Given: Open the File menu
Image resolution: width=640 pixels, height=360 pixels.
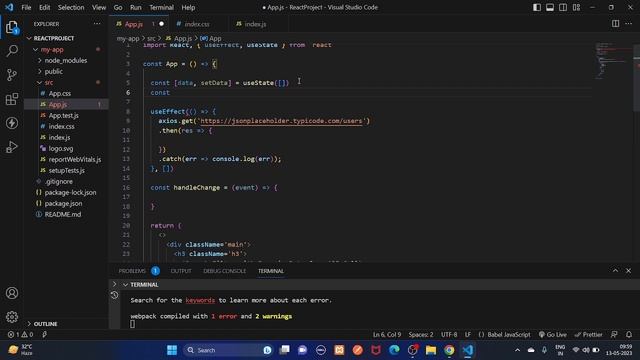Looking at the screenshot, I should (x=26, y=7).
